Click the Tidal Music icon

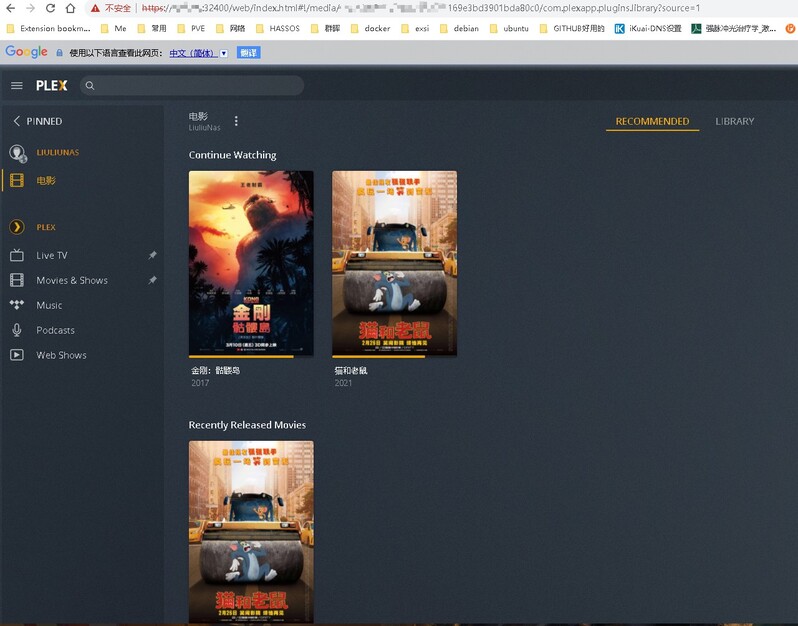point(17,305)
